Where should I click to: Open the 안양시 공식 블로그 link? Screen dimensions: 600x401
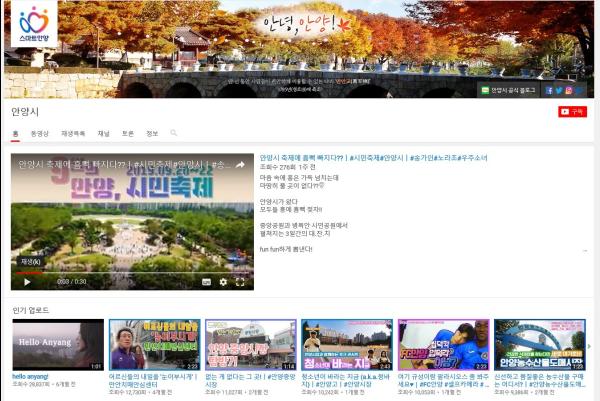coord(509,90)
